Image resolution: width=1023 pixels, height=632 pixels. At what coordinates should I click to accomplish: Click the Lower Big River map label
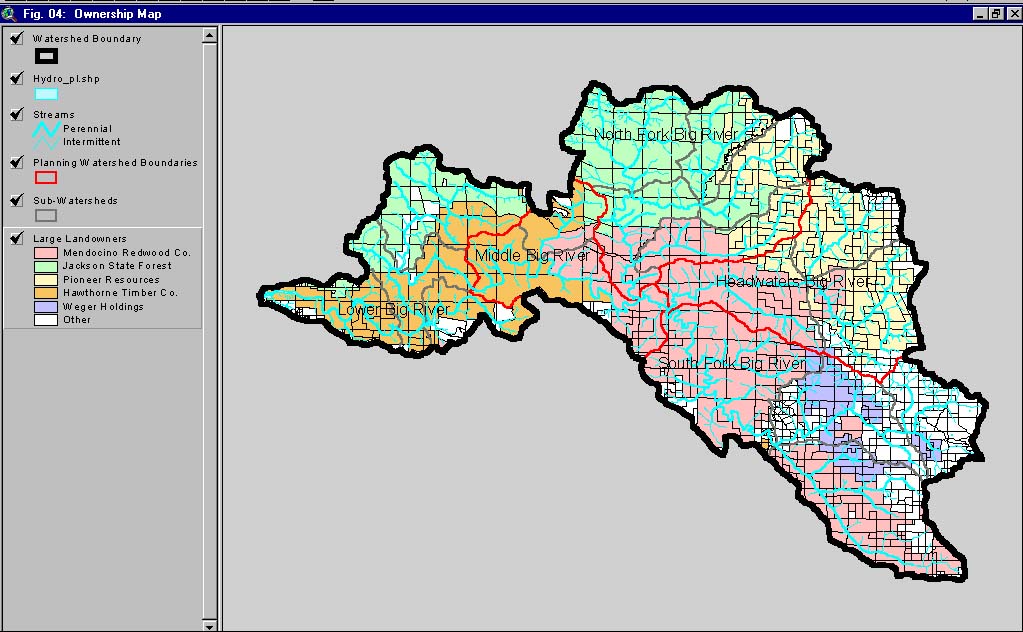coord(393,309)
